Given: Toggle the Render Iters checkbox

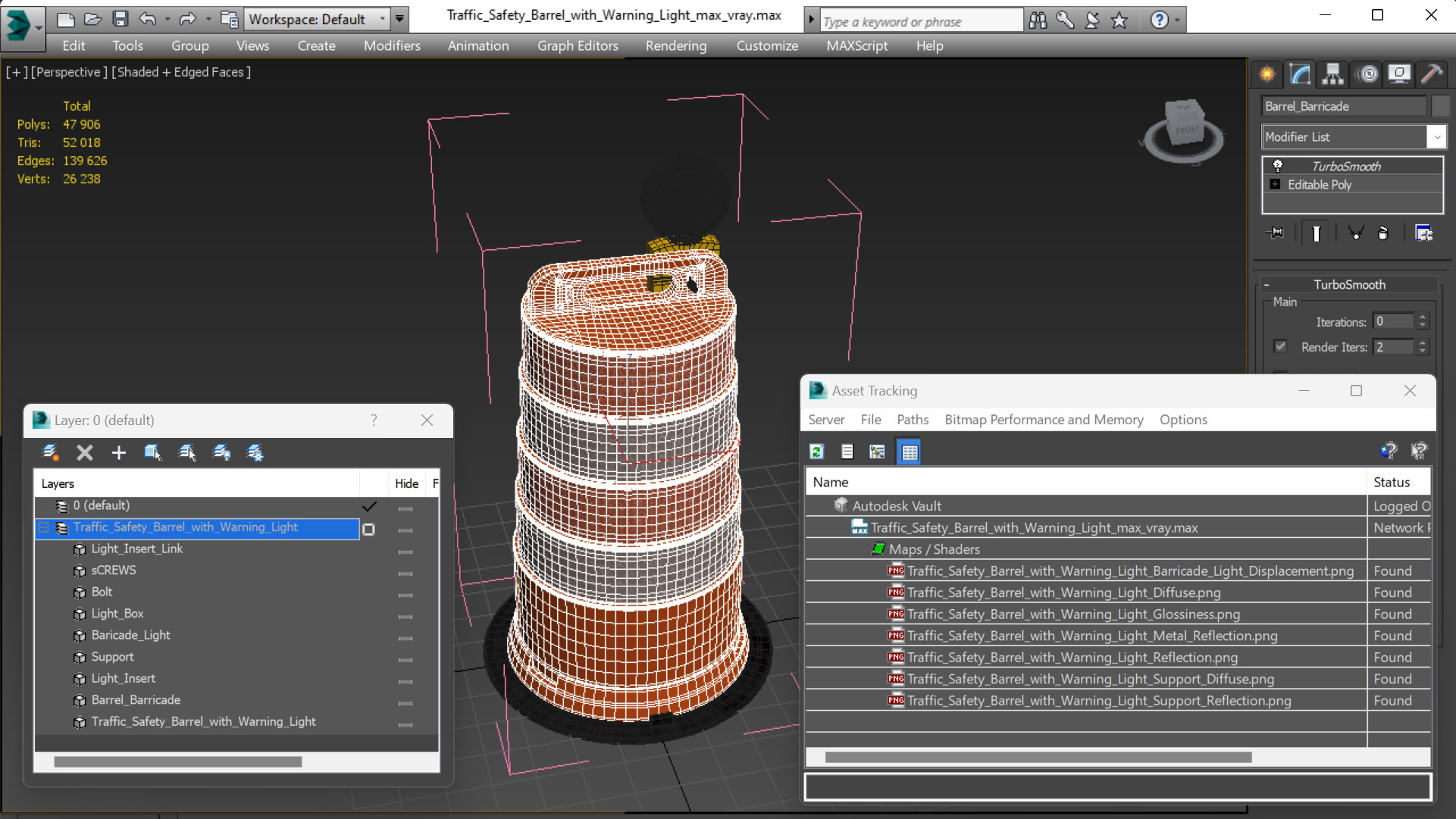Looking at the screenshot, I should pos(1280,346).
